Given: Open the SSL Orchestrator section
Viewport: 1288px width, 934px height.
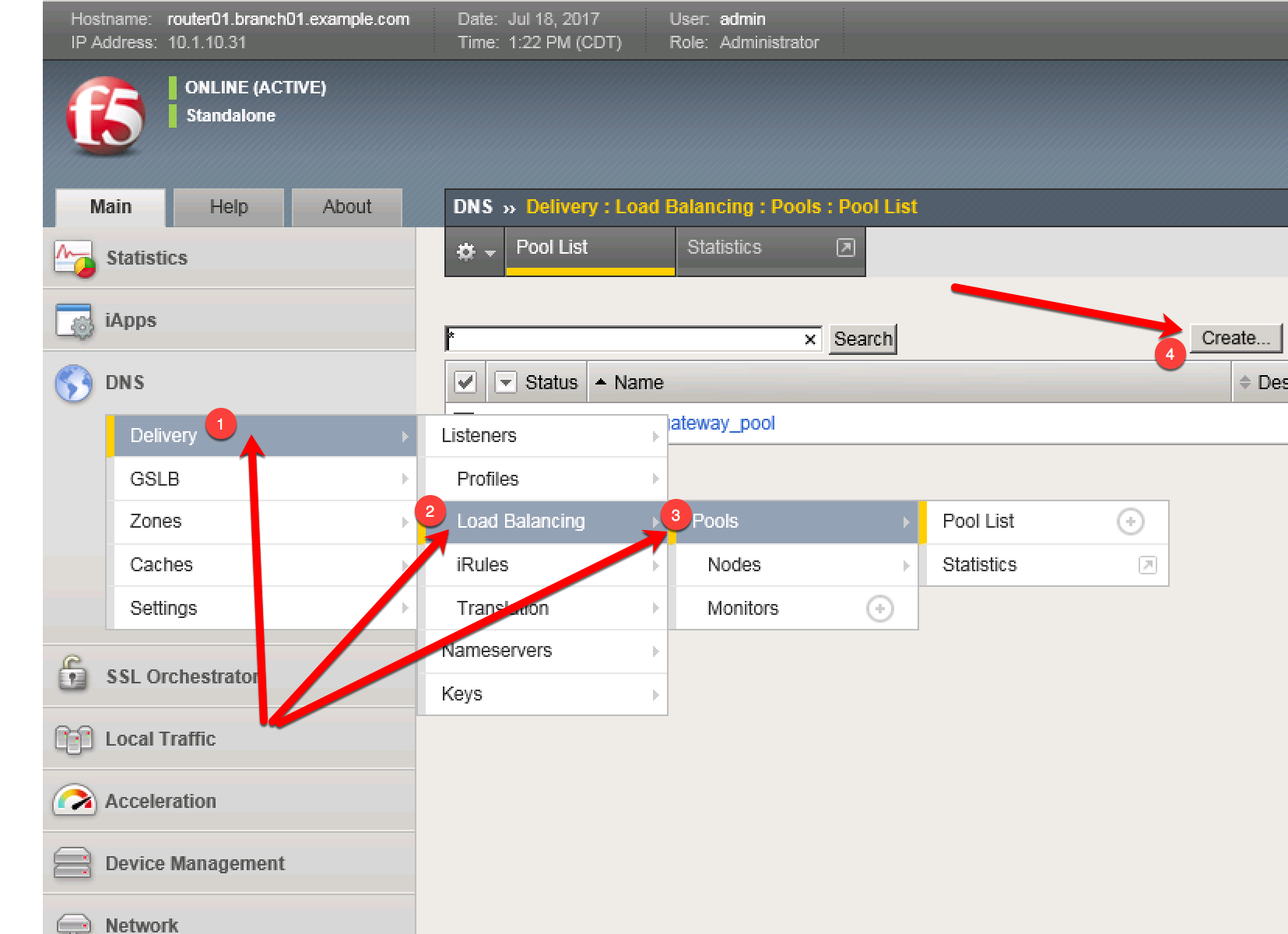Looking at the screenshot, I should [x=229, y=676].
